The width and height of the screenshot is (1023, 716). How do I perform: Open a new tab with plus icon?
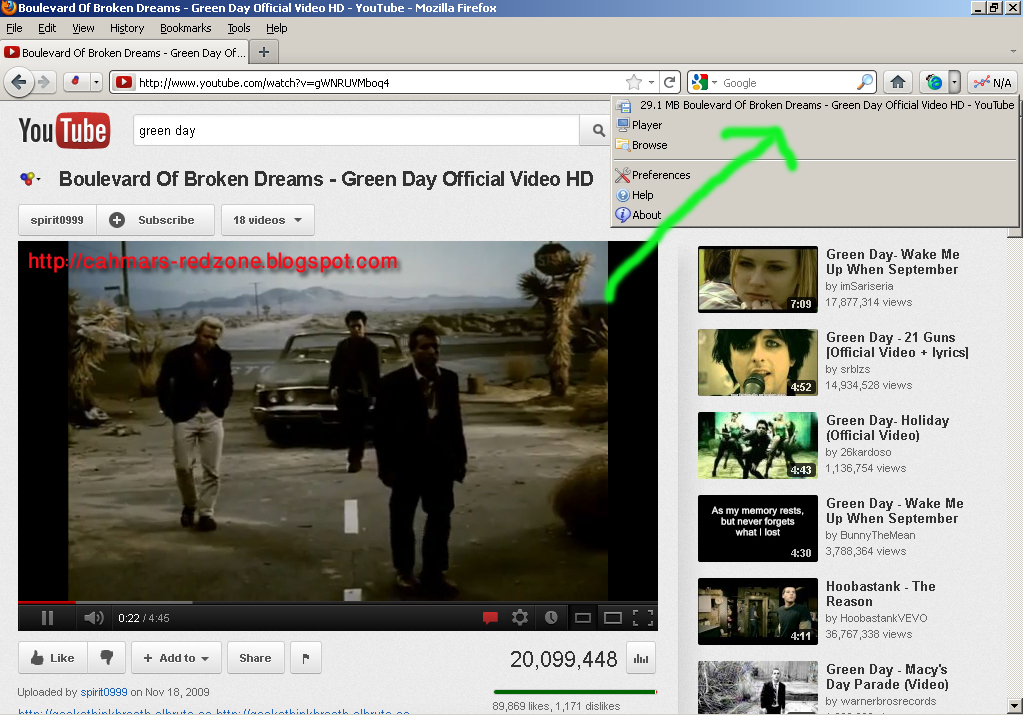pos(264,52)
